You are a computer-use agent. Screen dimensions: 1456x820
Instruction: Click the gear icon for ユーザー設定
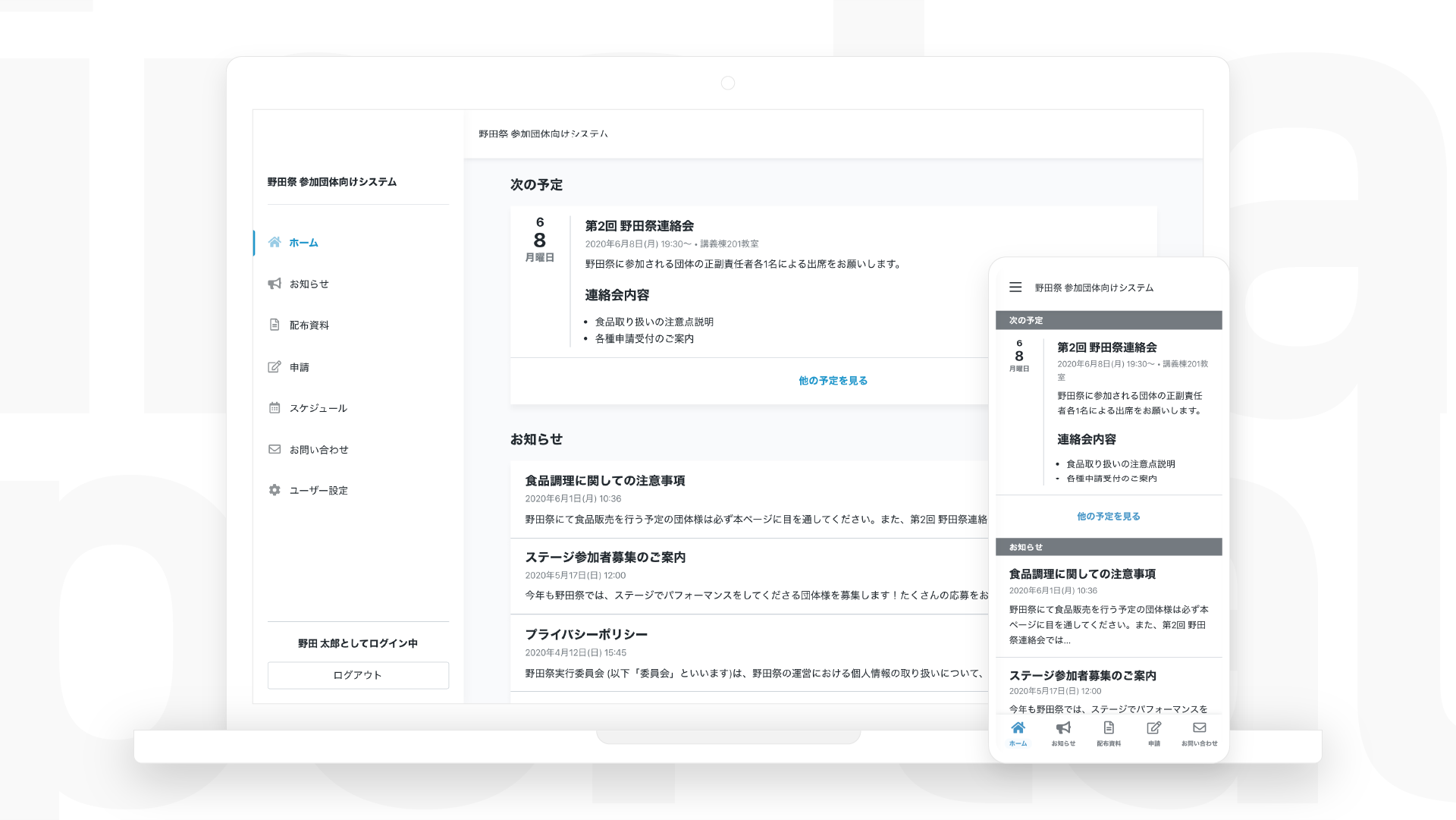click(x=275, y=490)
